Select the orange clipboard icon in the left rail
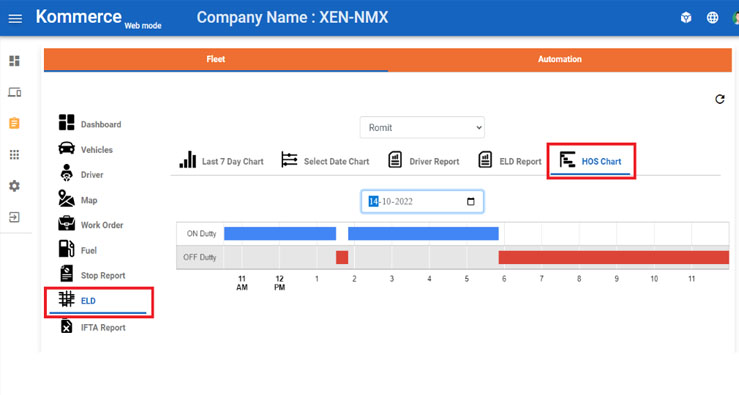Image resolution: width=739 pixels, height=395 pixels. [x=15, y=123]
